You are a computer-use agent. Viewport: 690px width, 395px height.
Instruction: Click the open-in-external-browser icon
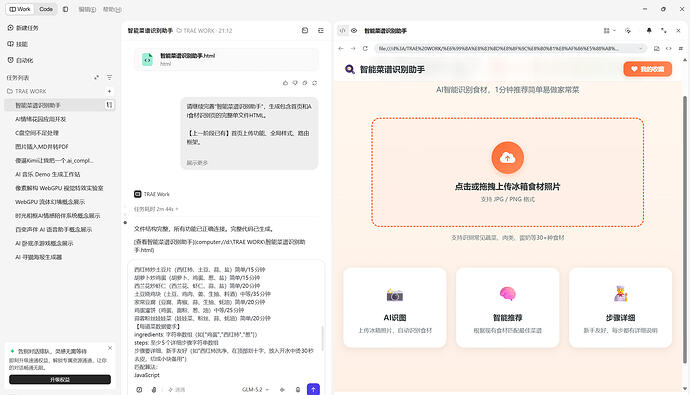point(657,48)
